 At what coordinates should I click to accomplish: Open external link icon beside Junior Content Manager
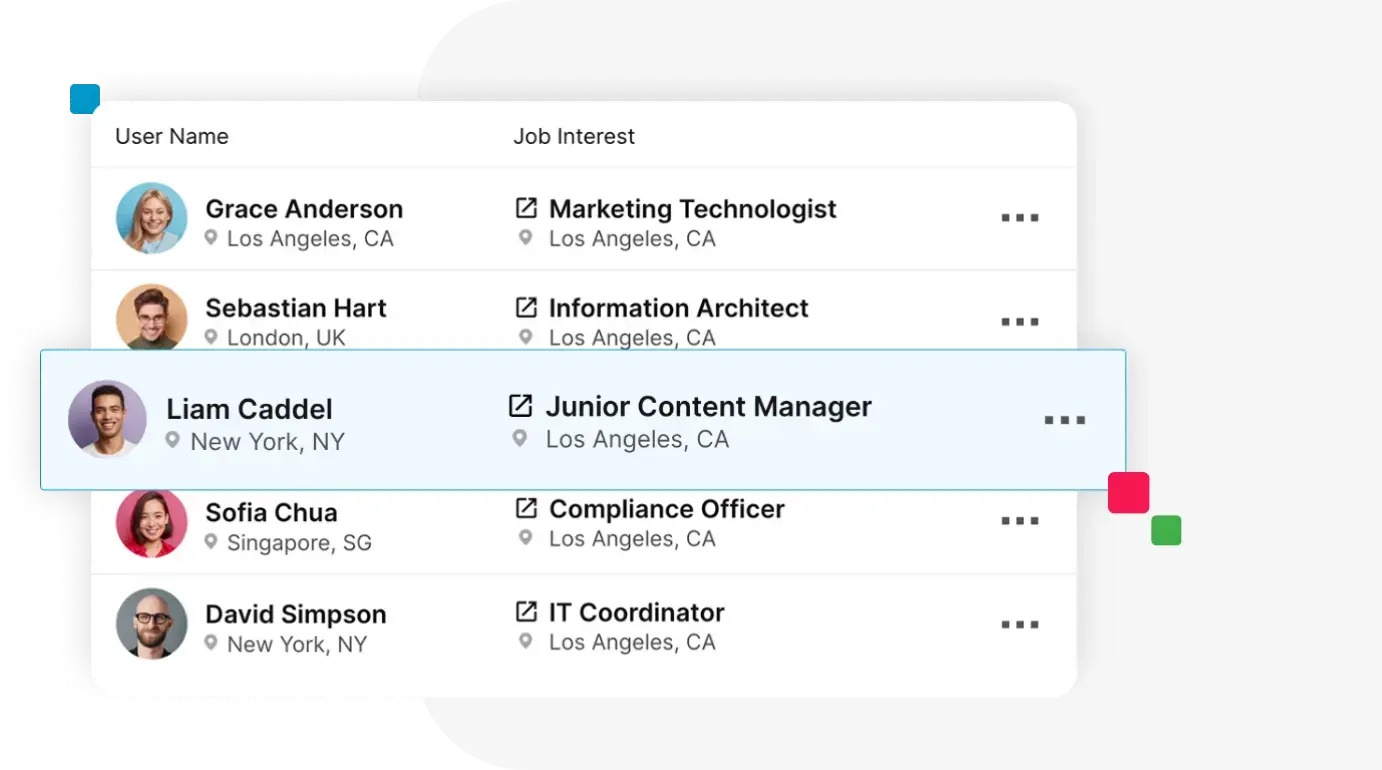click(x=520, y=406)
